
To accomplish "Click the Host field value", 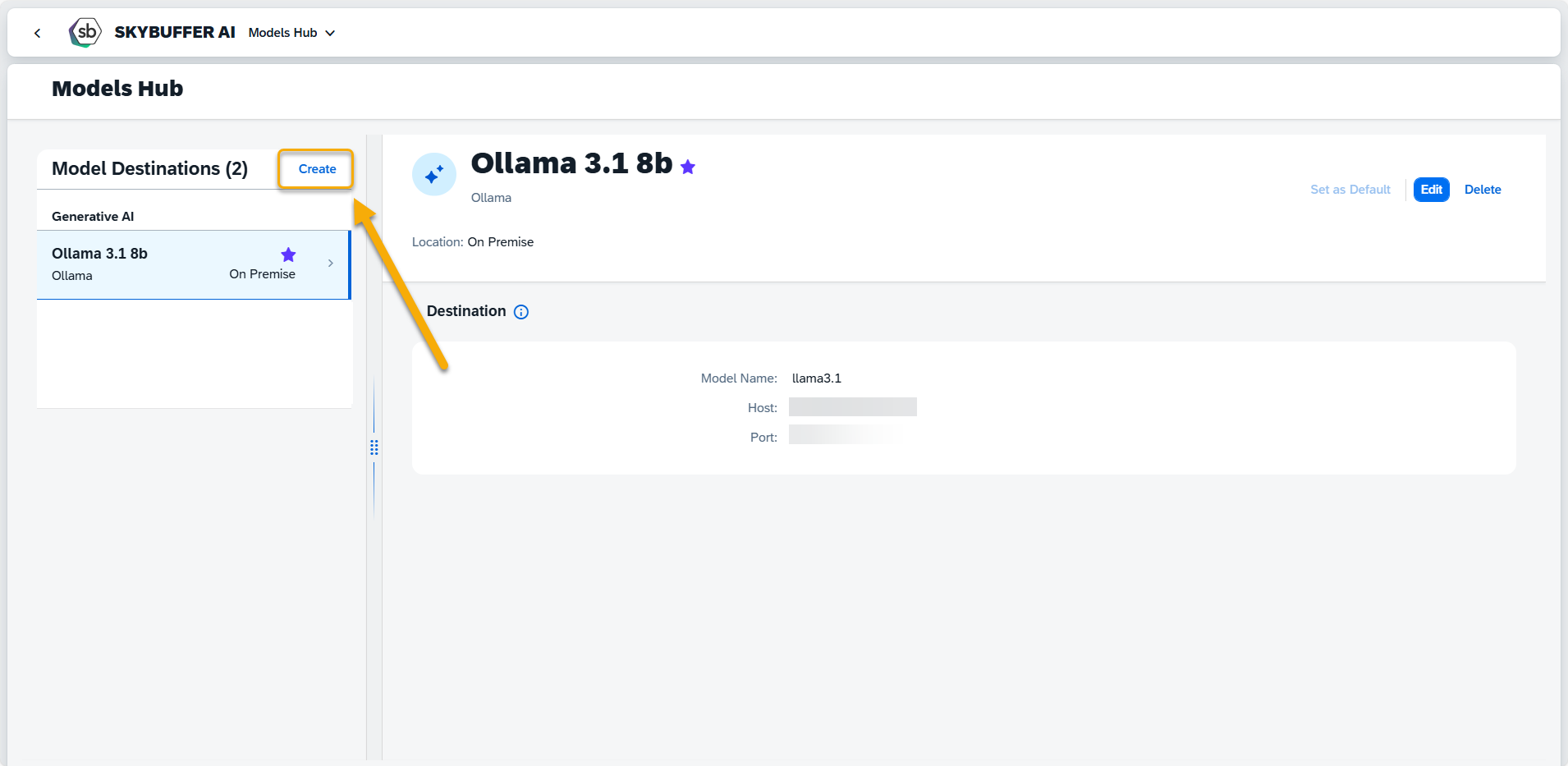I will 853,407.
